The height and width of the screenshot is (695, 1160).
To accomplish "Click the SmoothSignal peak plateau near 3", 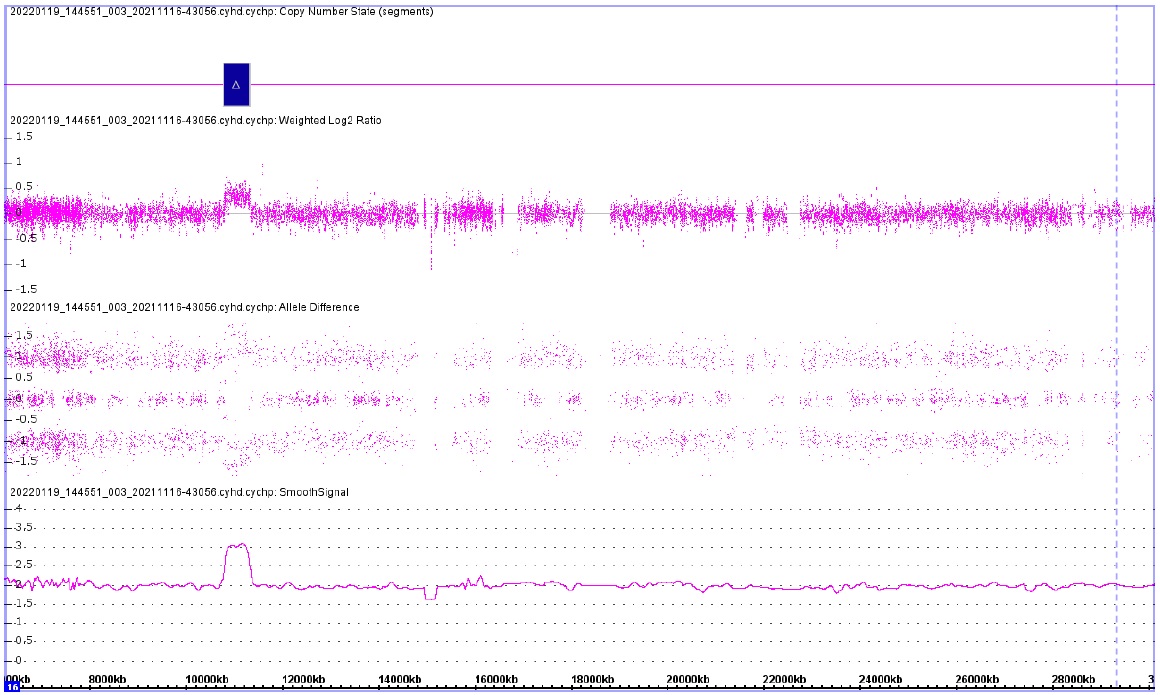I will tap(237, 546).
